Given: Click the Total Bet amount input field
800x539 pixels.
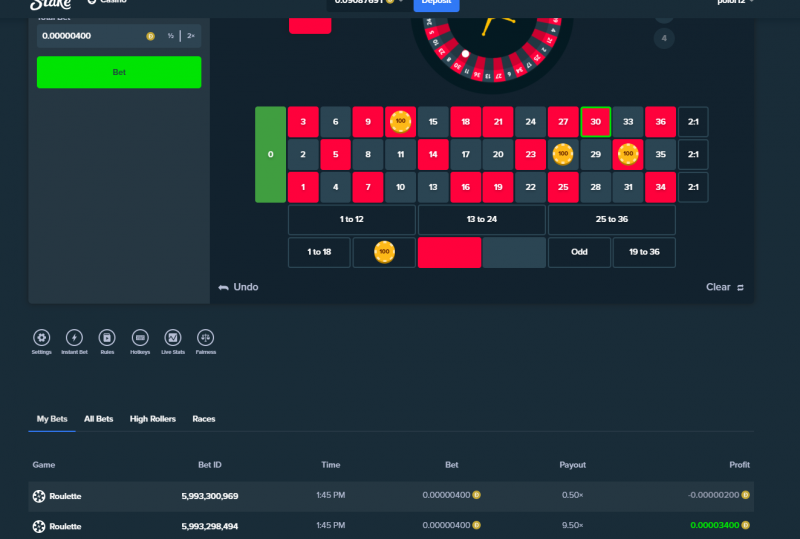Looking at the screenshot, I should pos(92,36).
